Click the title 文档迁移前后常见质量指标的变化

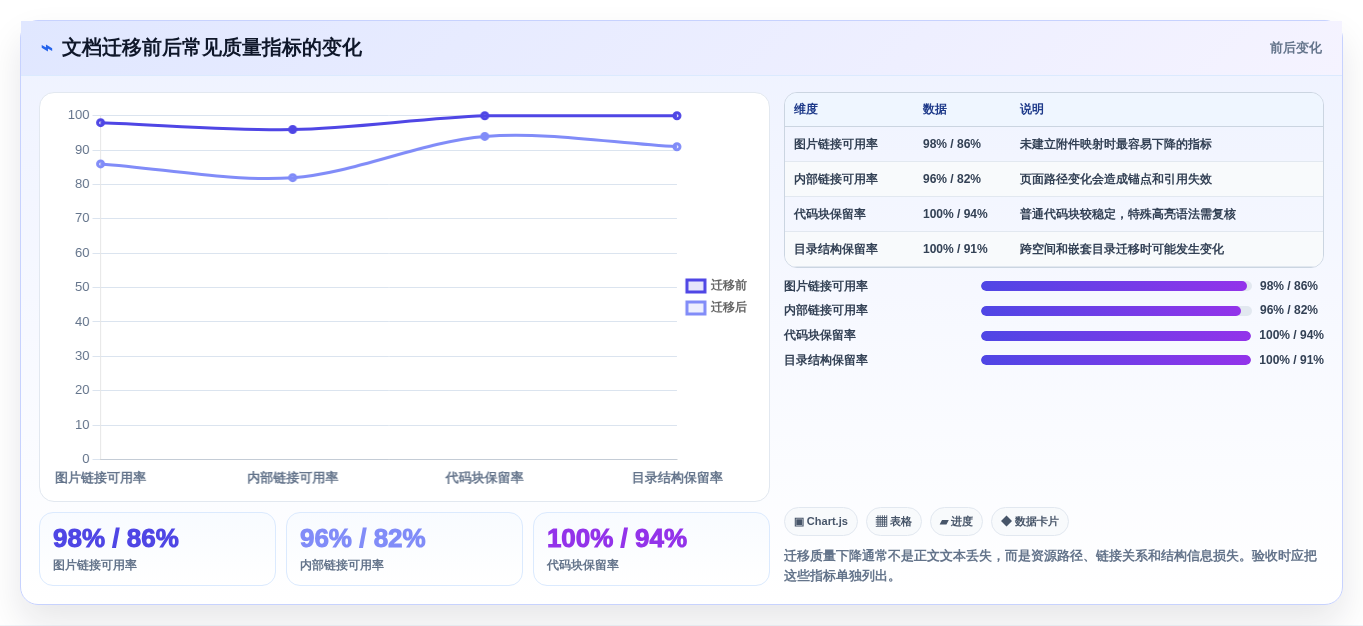[x=212, y=48]
